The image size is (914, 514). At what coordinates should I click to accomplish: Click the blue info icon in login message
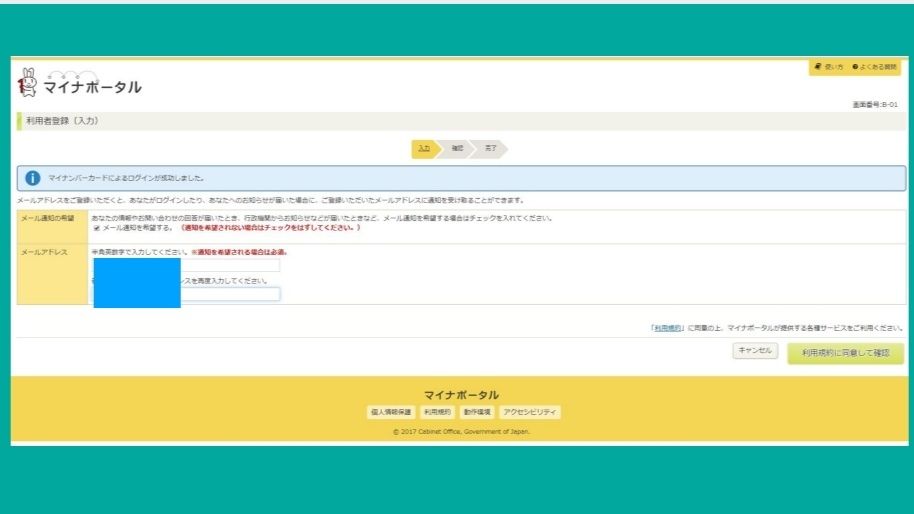[33, 178]
